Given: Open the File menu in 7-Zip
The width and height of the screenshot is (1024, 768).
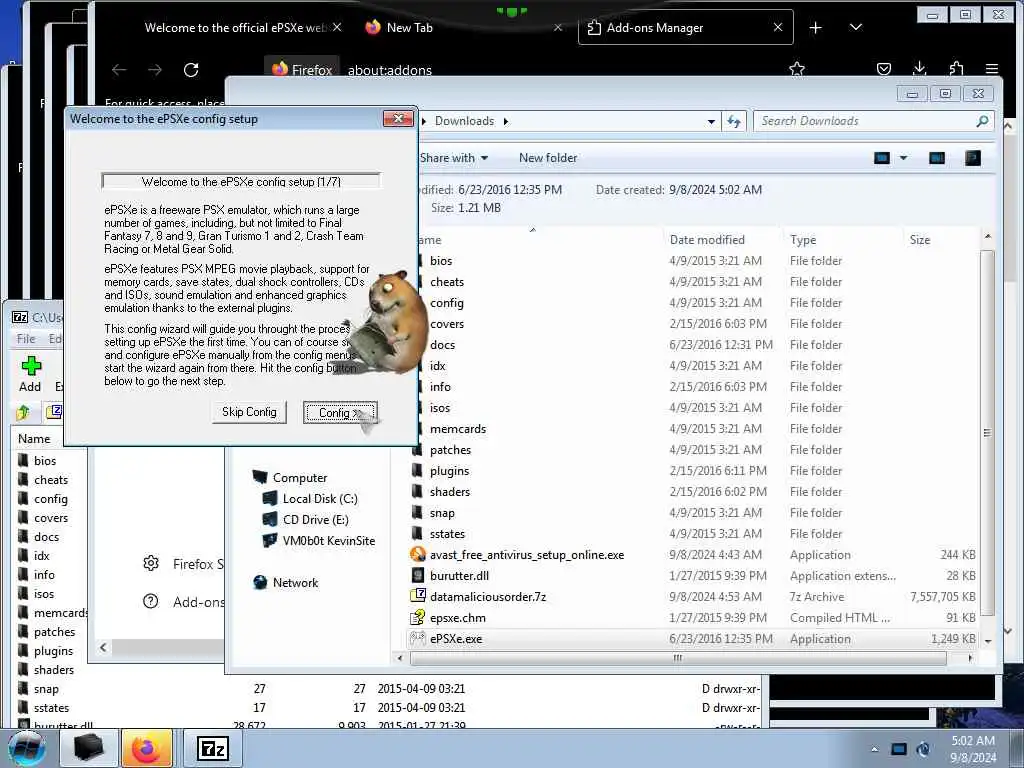Looking at the screenshot, I should point(25,338).
